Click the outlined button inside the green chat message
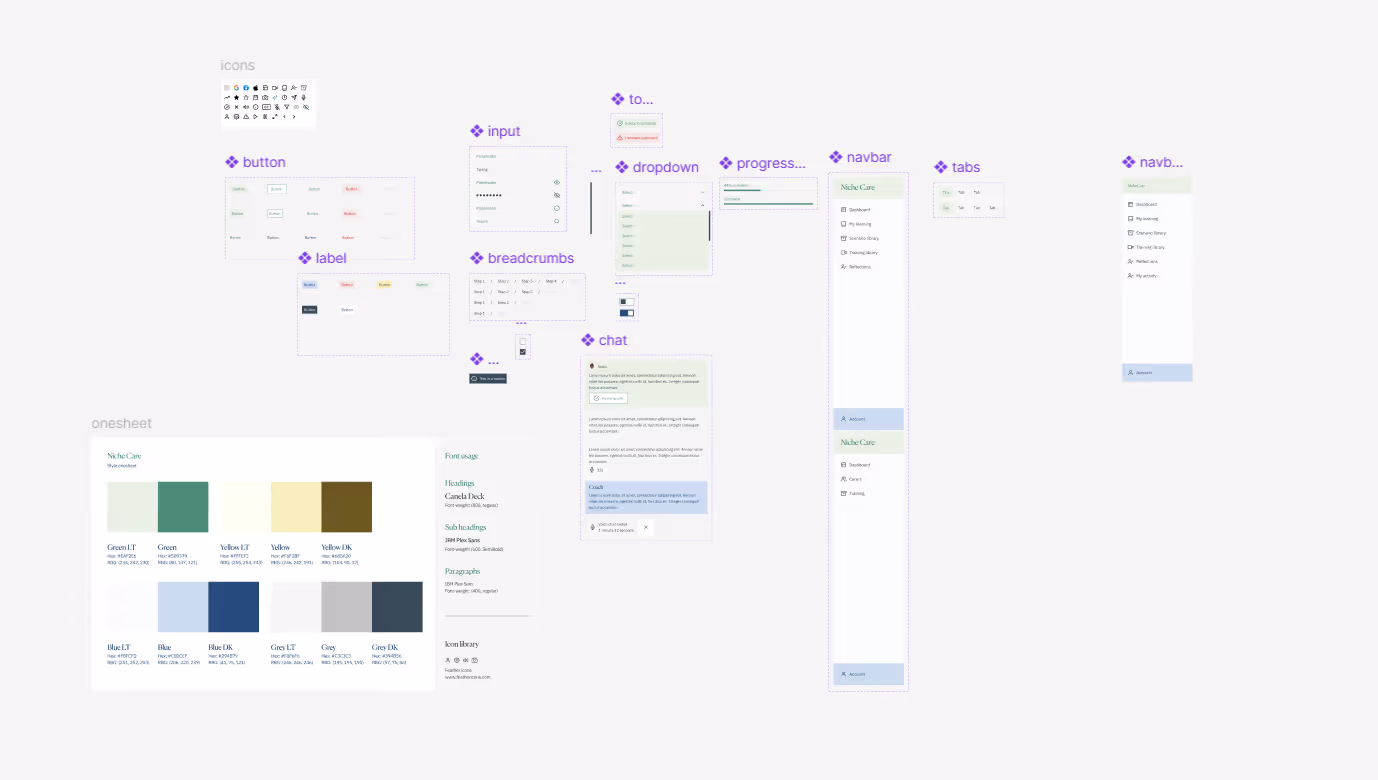 point(608,398)
